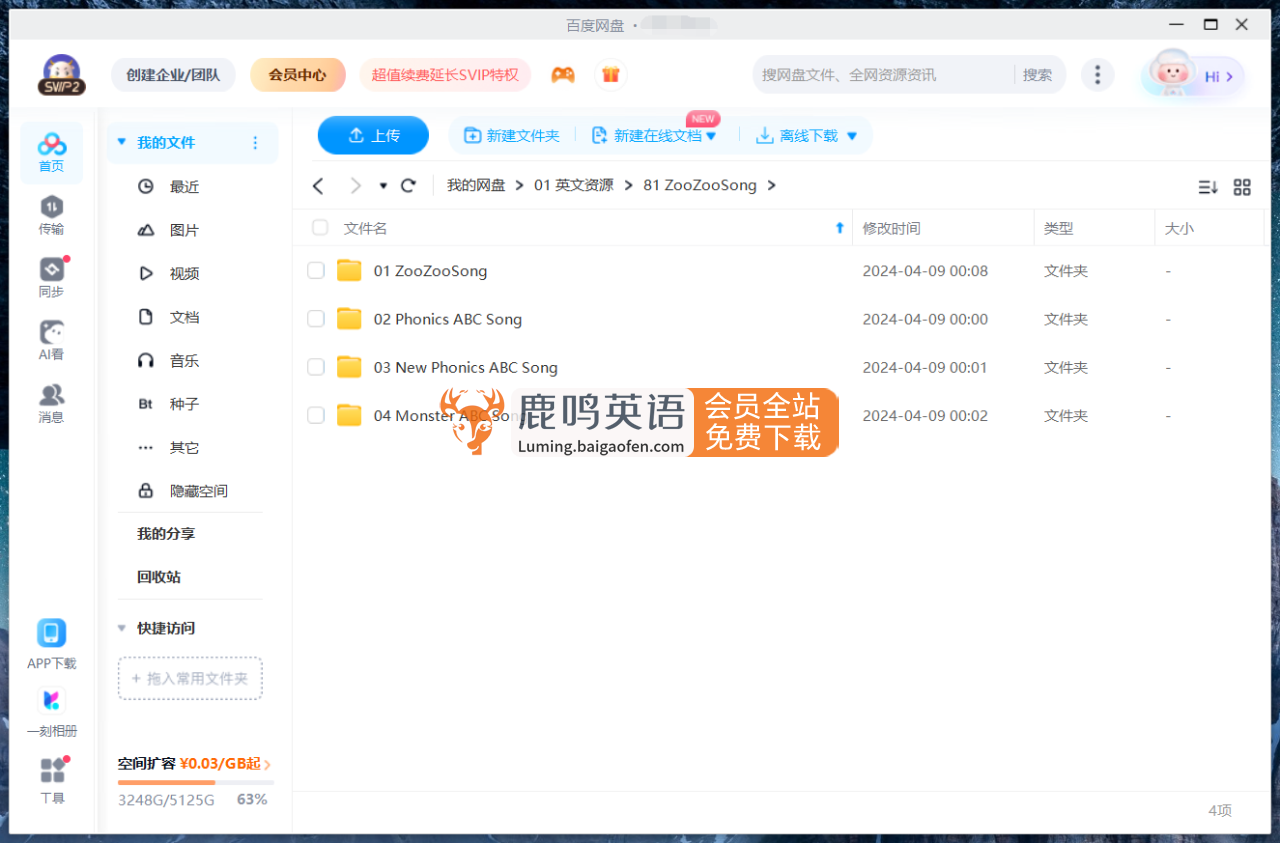
Task: Select 种子 in the sidebar
Action: click(x=185, y=404)
